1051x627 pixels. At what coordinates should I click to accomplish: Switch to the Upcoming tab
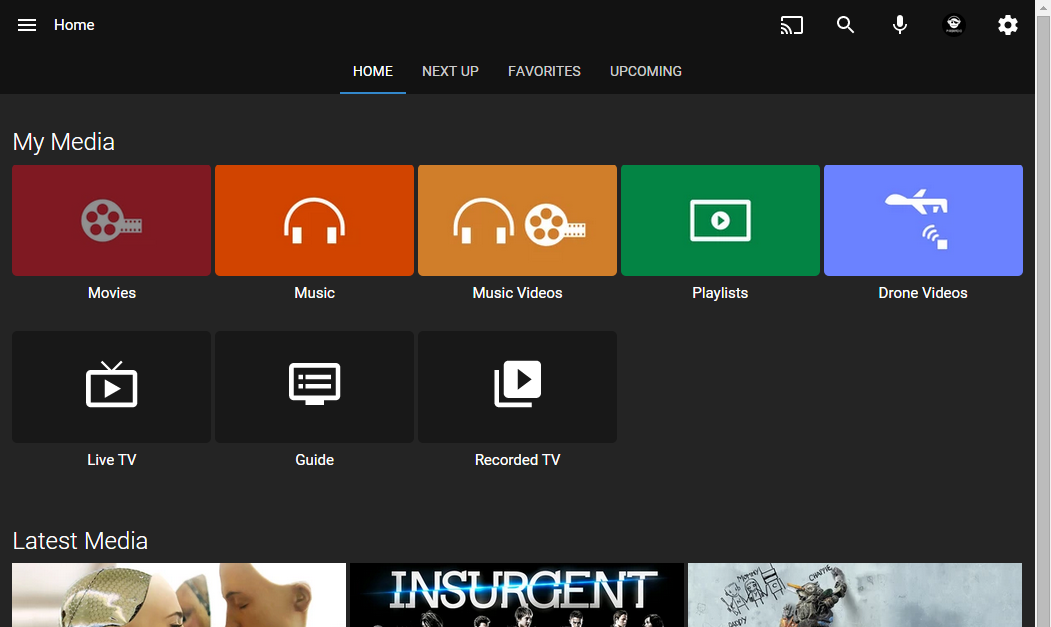[x=646, y=71]
